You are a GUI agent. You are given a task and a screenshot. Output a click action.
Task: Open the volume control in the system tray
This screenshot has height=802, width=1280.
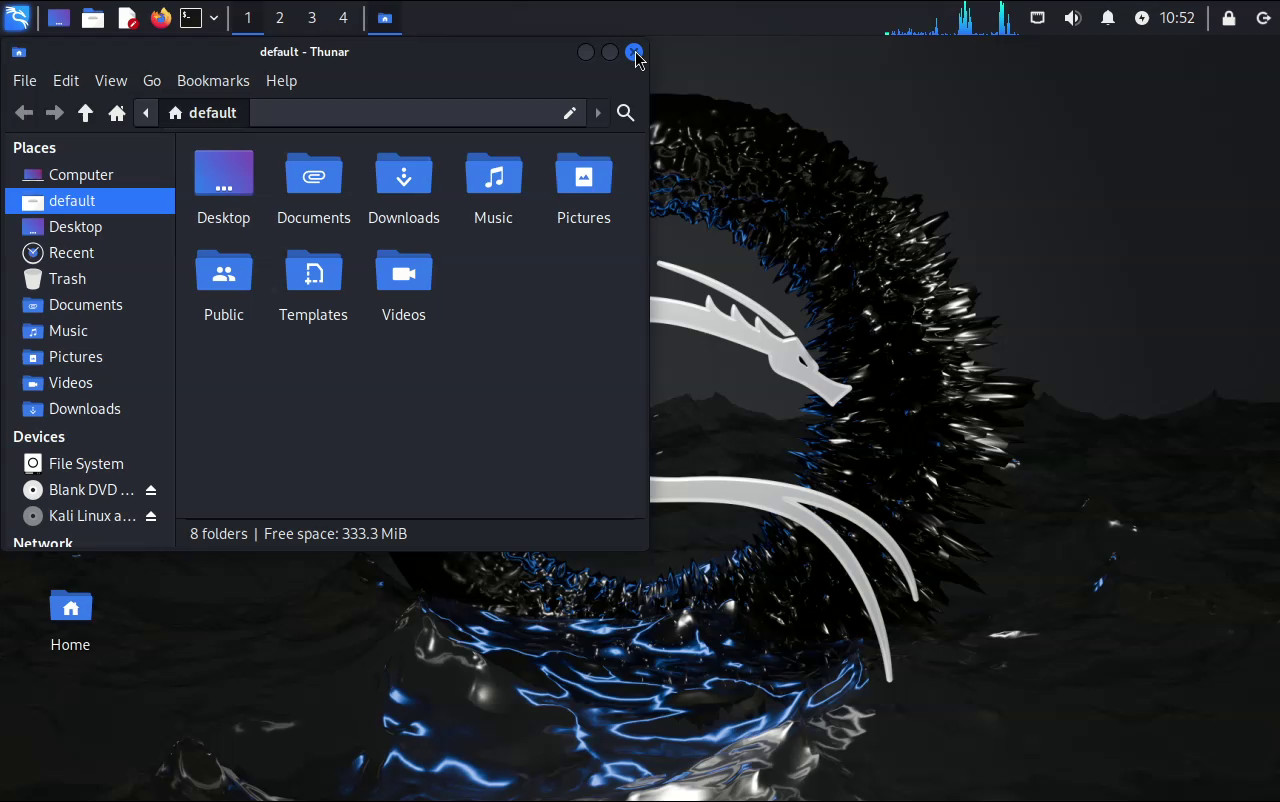[x=1073, y=18]
